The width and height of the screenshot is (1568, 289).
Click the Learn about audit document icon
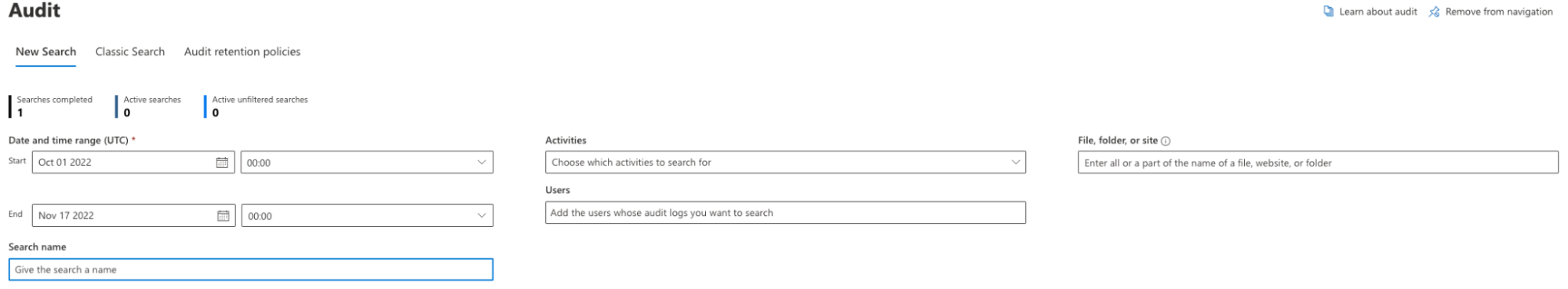[1328, 12]
